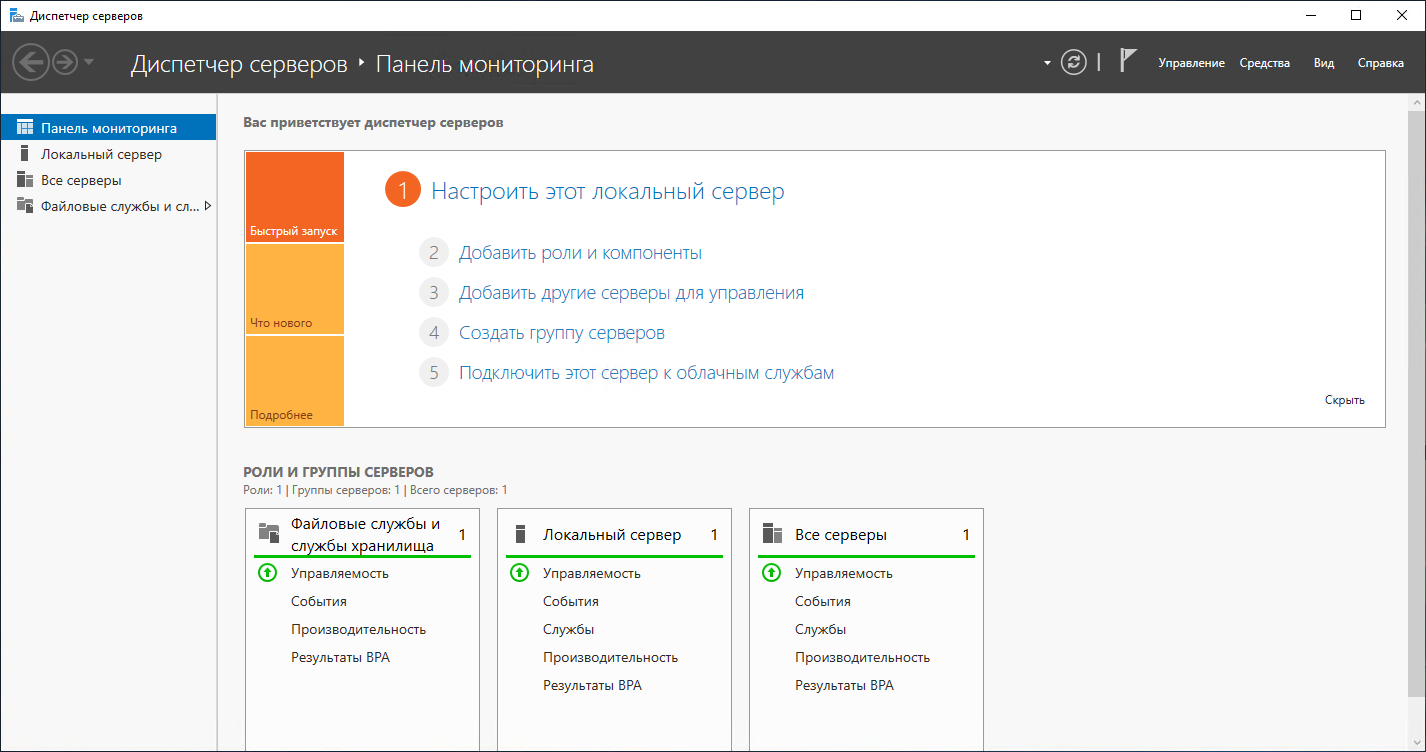Open the dropdown arrow left of refresh icon
Image resolution: width=1426 pixels, height=752 pixels.
(x=1047, y=63)
